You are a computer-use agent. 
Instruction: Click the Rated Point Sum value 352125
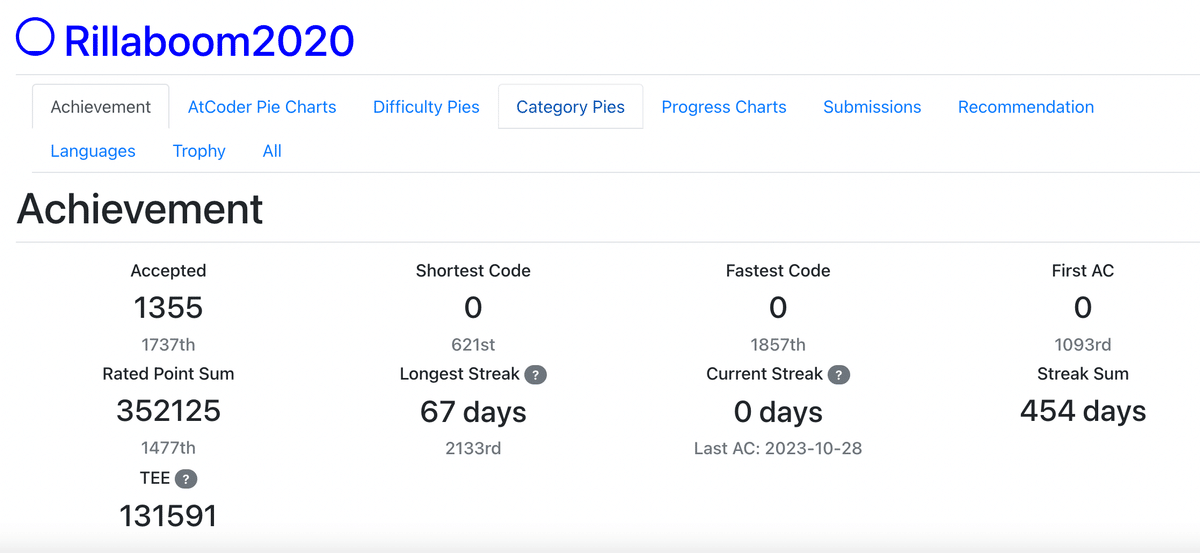tap(168, 411)
